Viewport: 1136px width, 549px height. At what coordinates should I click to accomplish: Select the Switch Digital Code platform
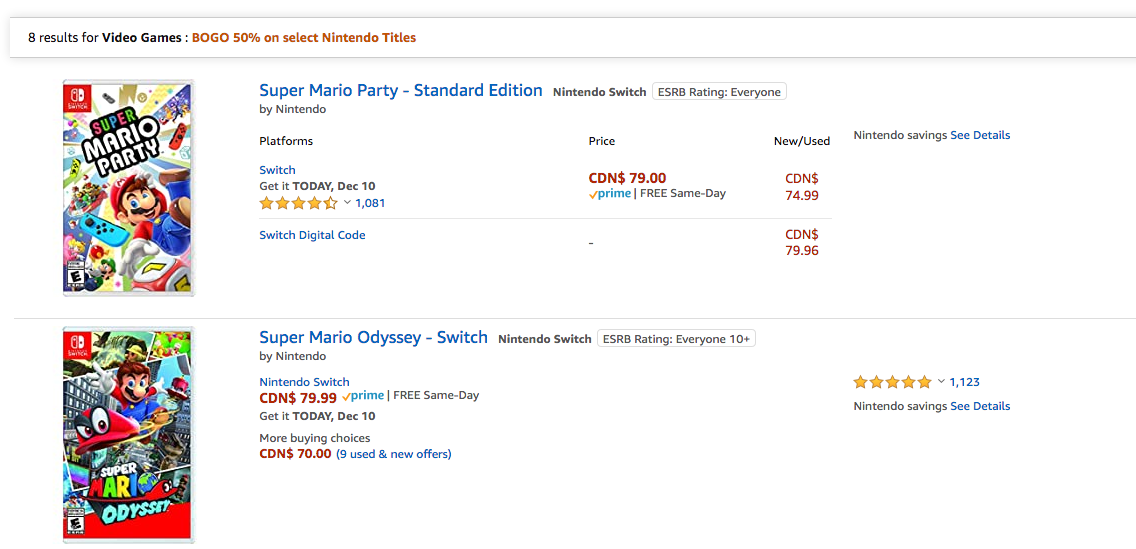pos(312,235)
